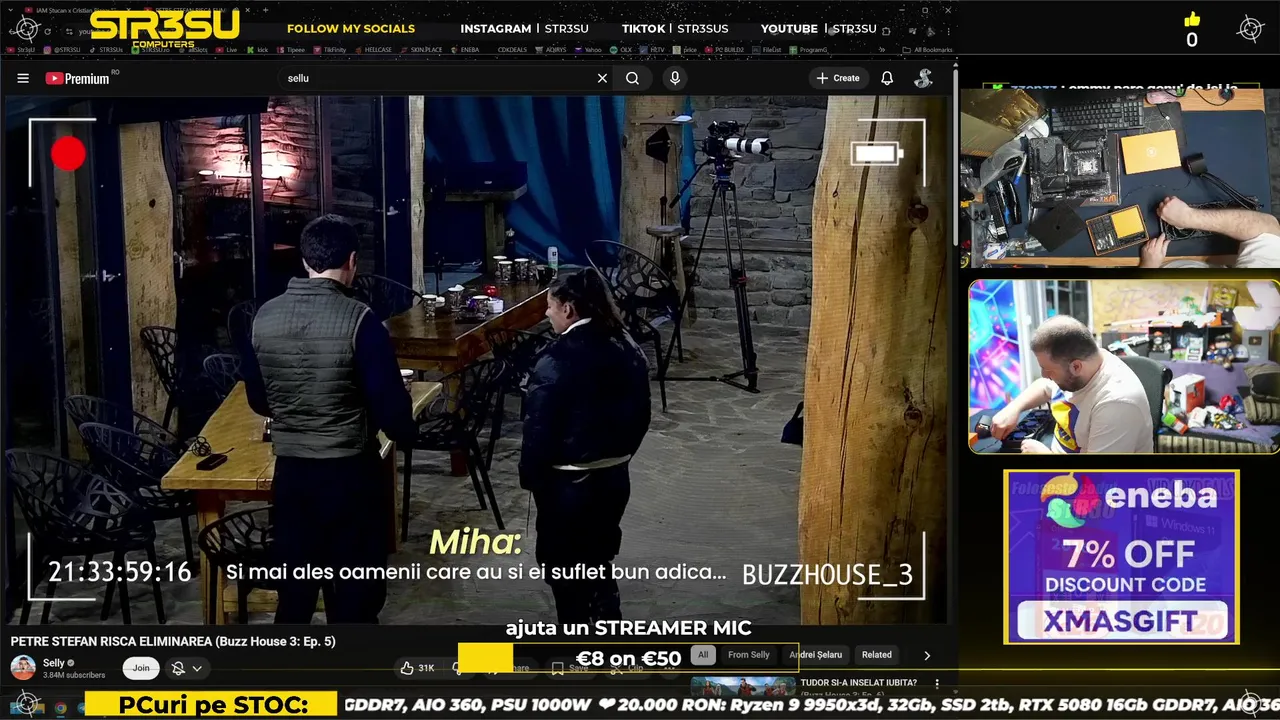Open the ENEBA bookmark
Viewport: 1280px width, 720px height.
pos(465,50)
